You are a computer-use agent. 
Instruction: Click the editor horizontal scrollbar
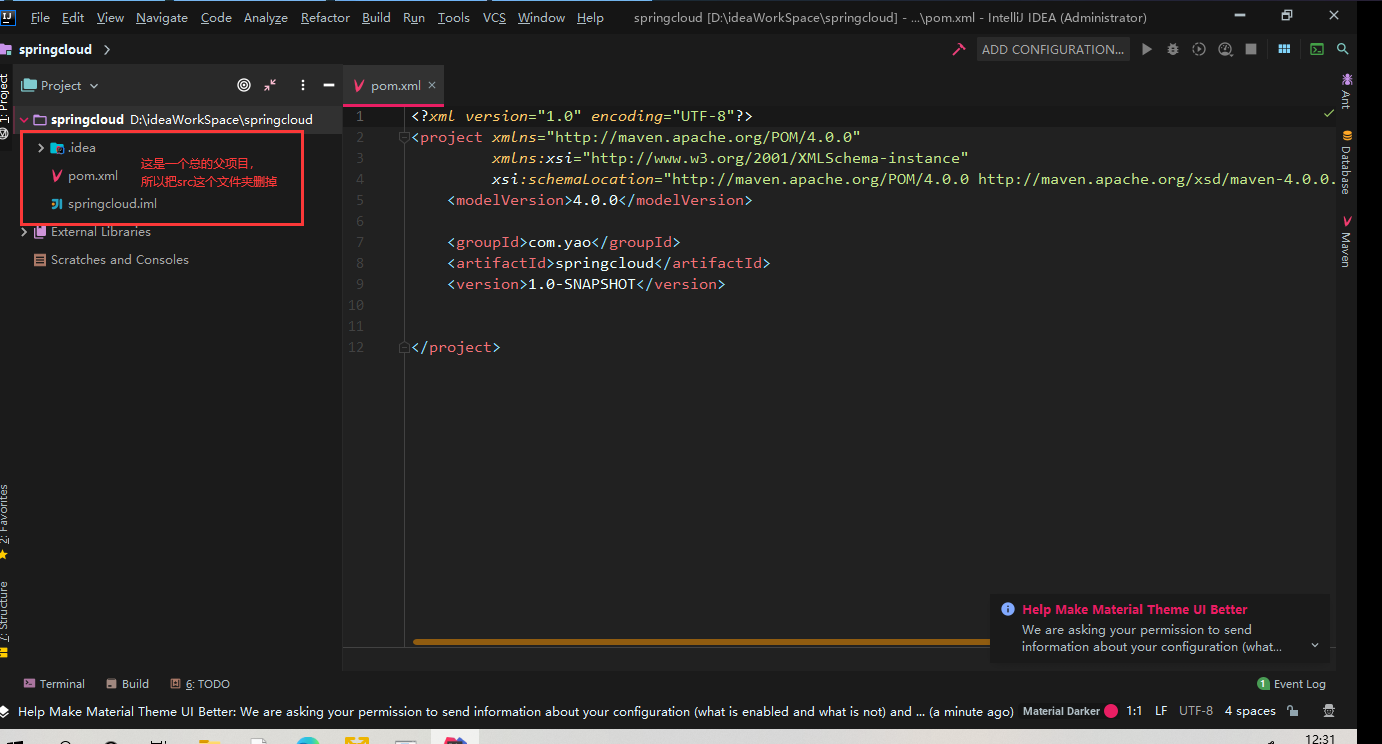coord(700,642)
